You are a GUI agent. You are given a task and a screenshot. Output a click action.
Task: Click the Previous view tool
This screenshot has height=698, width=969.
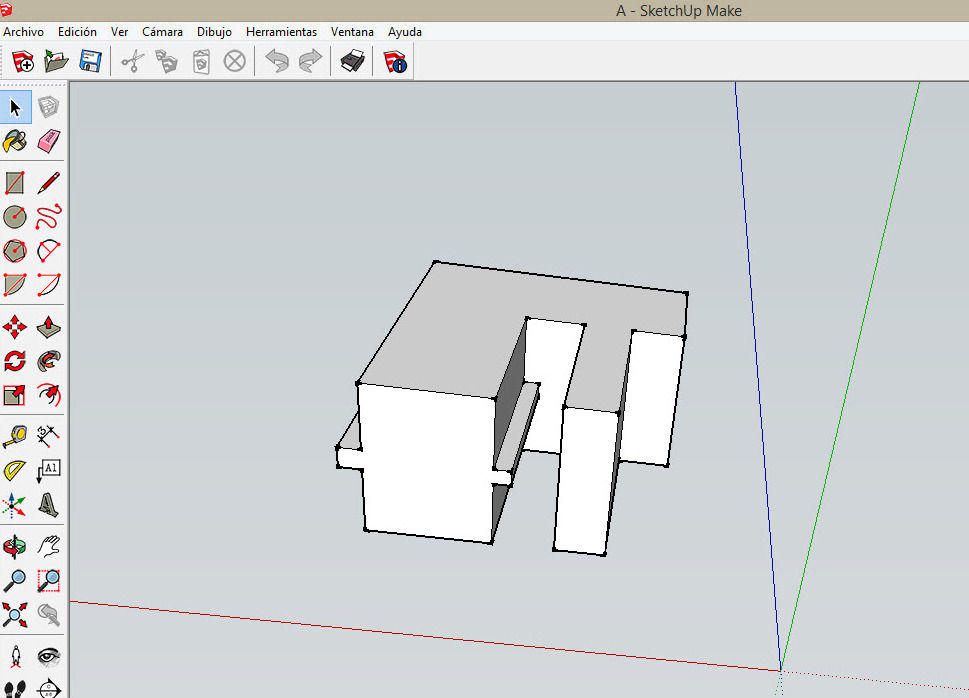tap(48, 615)
